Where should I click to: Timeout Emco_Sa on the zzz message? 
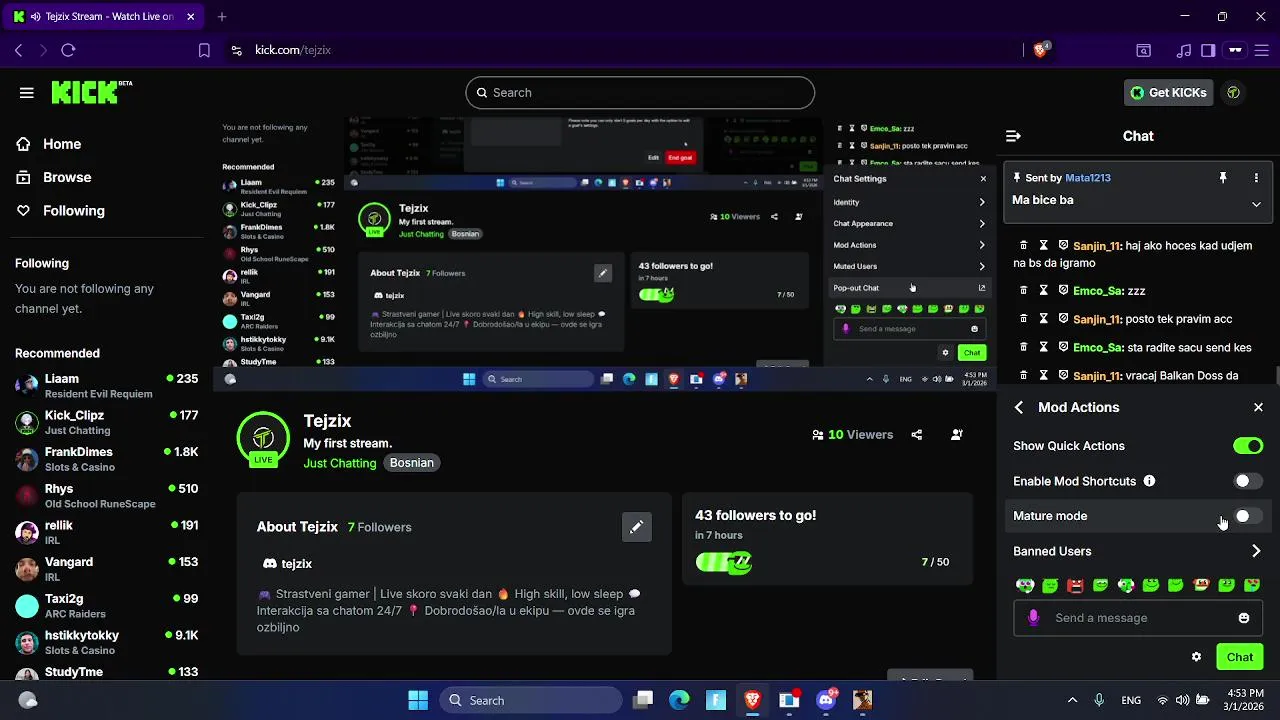pyautogui.click(x=1043, y=291)
